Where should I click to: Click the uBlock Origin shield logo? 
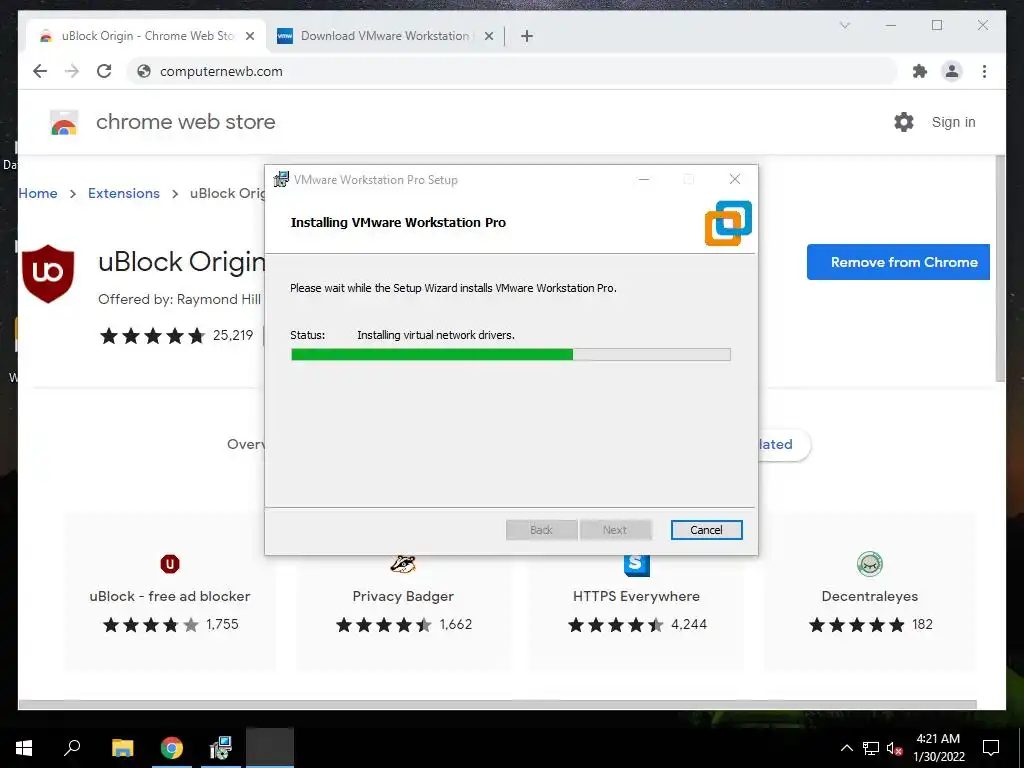[x=48, y=274]
